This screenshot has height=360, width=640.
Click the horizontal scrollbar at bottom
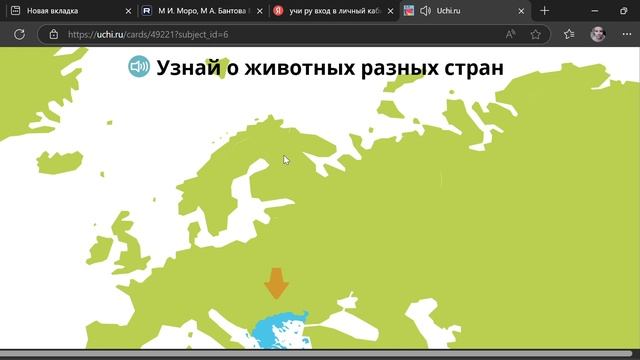click(x=316, y=353)
